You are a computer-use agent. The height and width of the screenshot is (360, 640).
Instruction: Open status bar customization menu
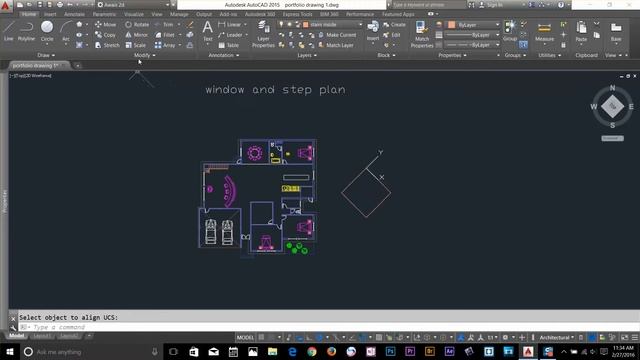[635, 338]
